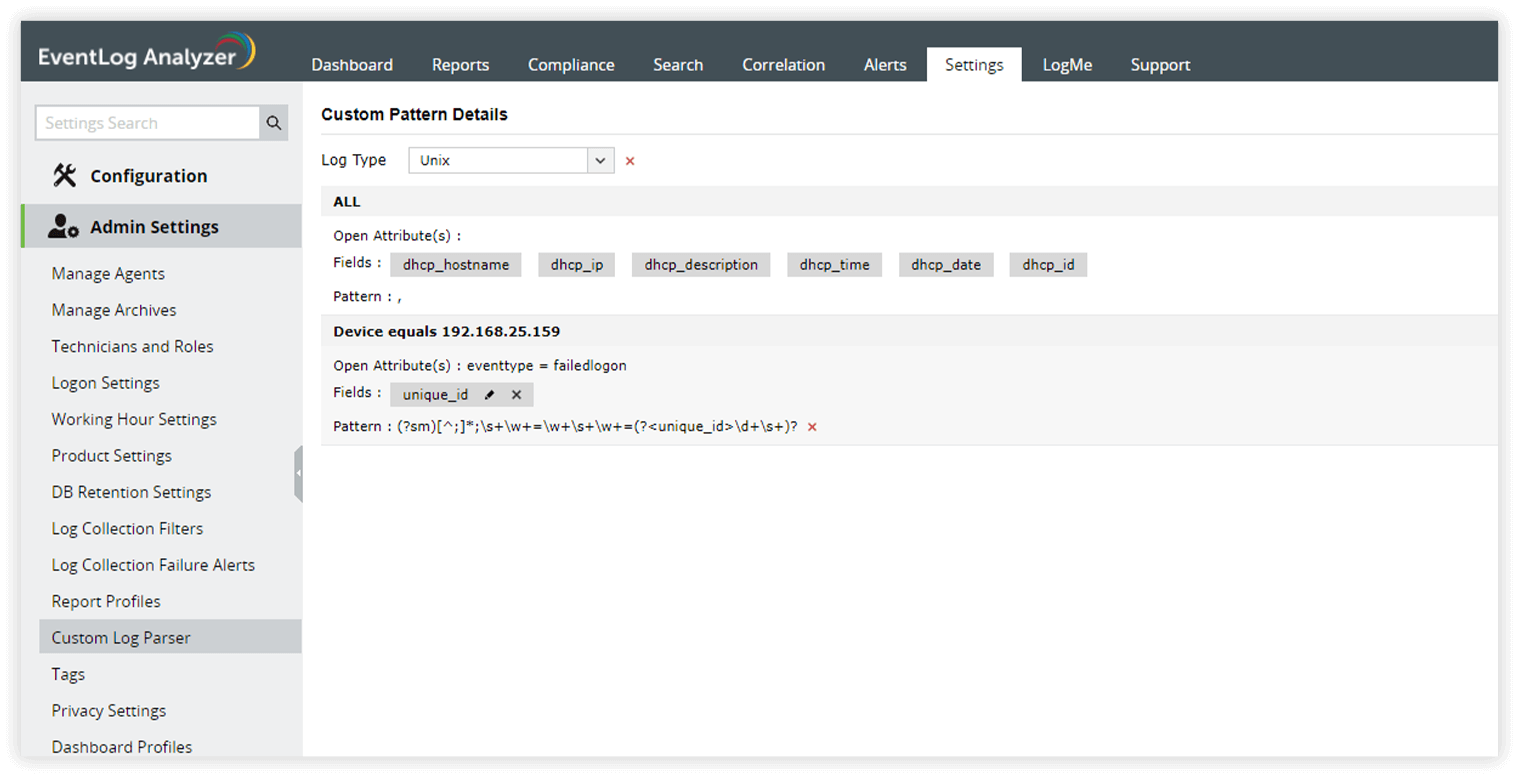Click the Custom Pattern Details heading
1519x778 pixels.
pos(414,115)
